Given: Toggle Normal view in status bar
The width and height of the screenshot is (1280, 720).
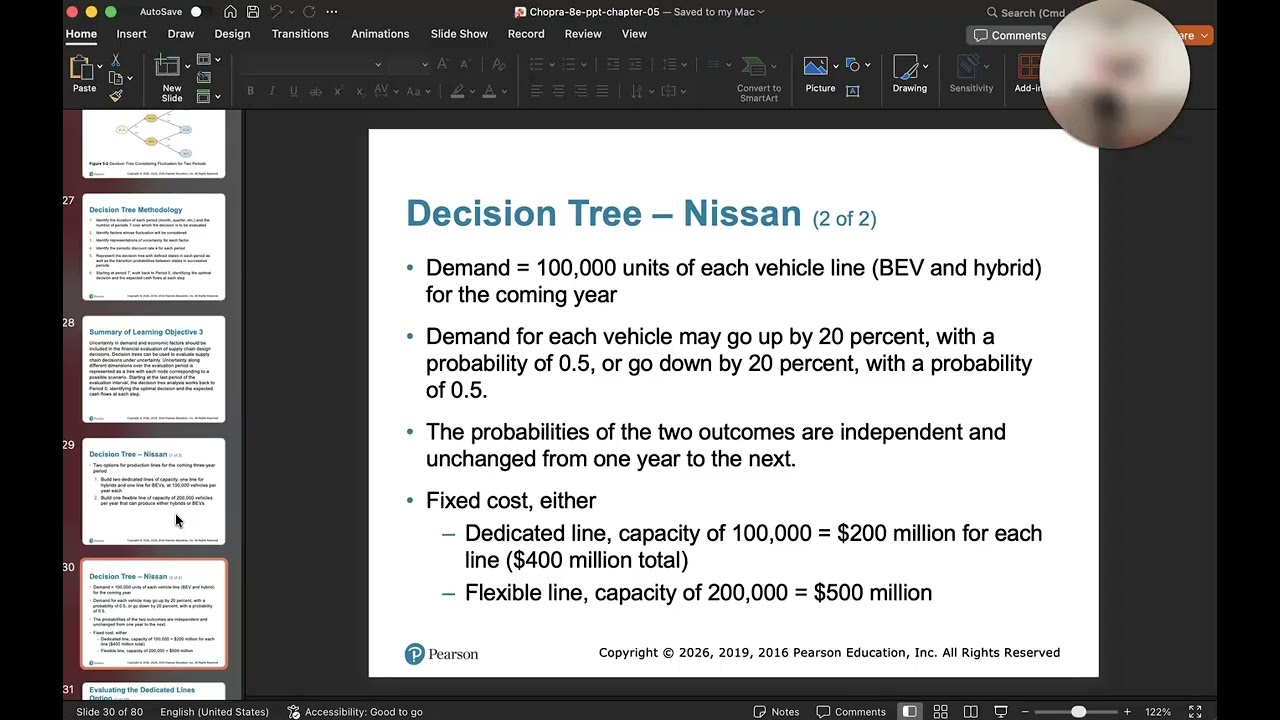Looking at the screenshot, I should 909,712.
